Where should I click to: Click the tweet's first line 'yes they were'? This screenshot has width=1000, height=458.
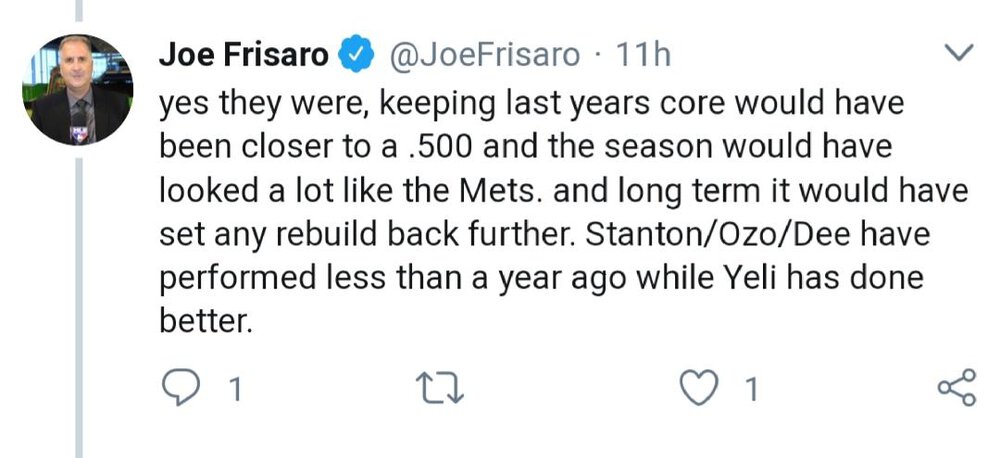click(x=531, y=104)
